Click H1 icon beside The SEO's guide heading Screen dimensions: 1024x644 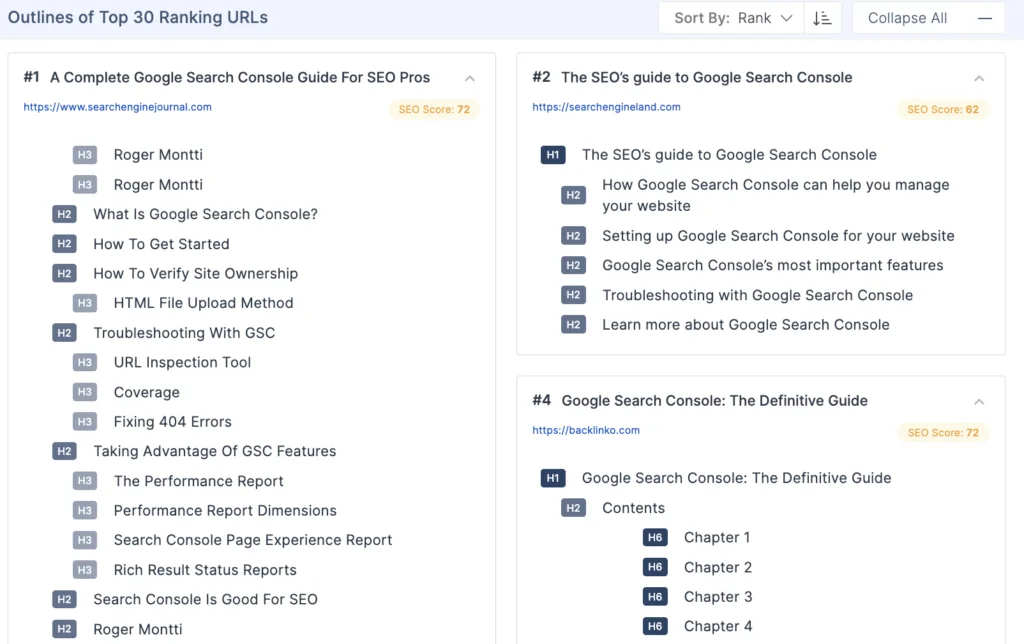point(552,155)
